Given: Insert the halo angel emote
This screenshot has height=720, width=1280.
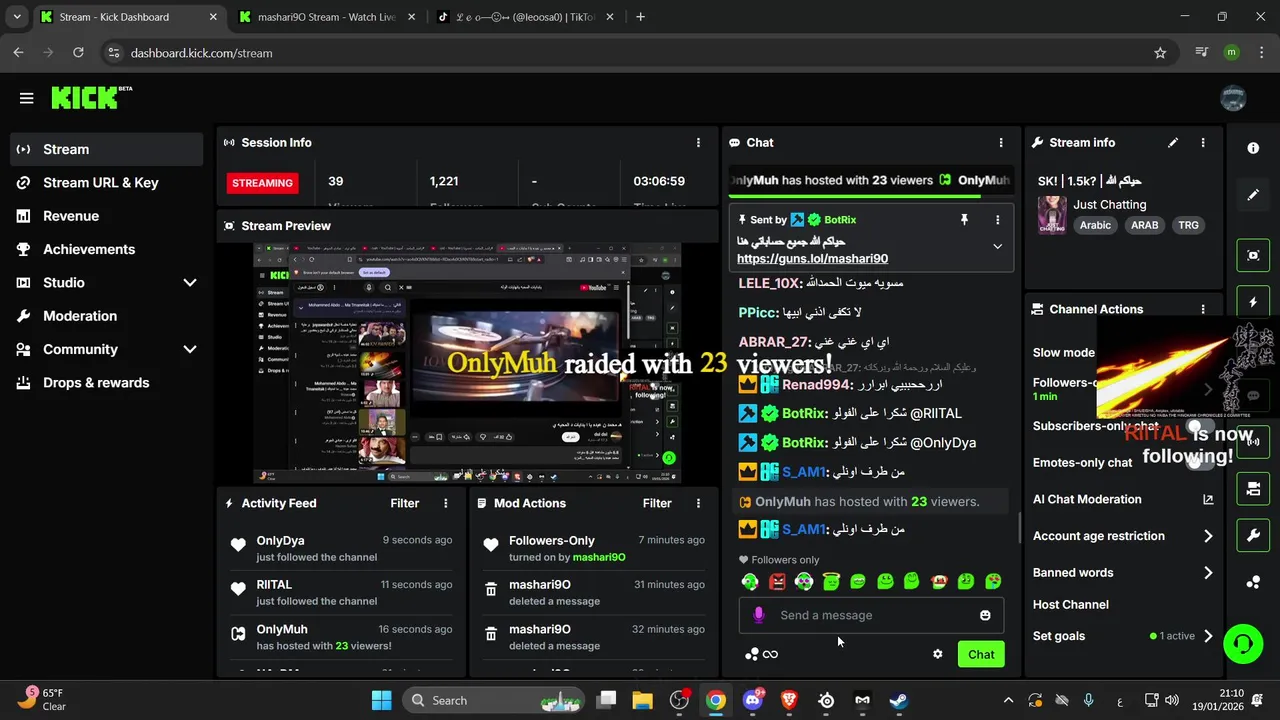Looking at the screenshot, I should [x=831, y=581].
